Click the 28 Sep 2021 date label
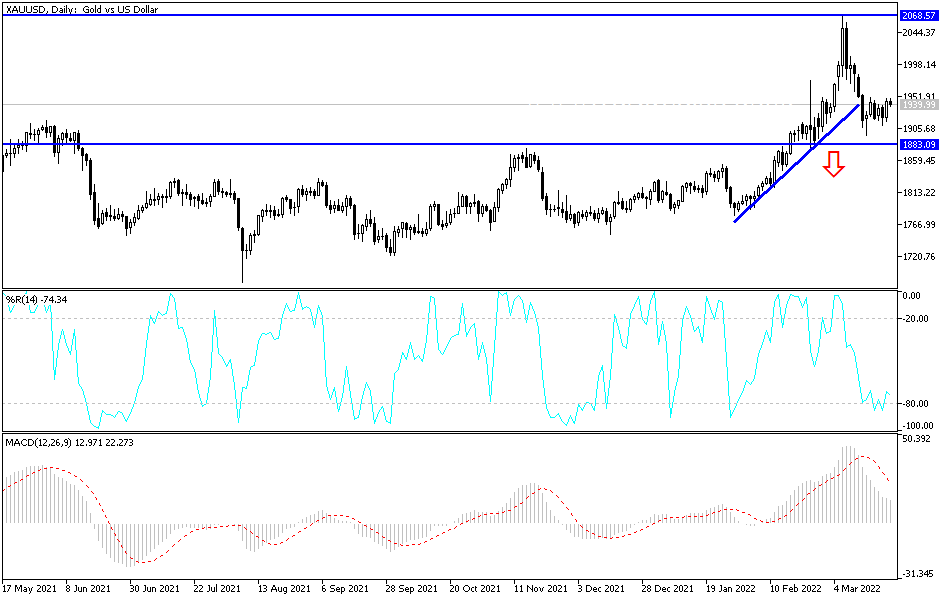 coord(411,588)
